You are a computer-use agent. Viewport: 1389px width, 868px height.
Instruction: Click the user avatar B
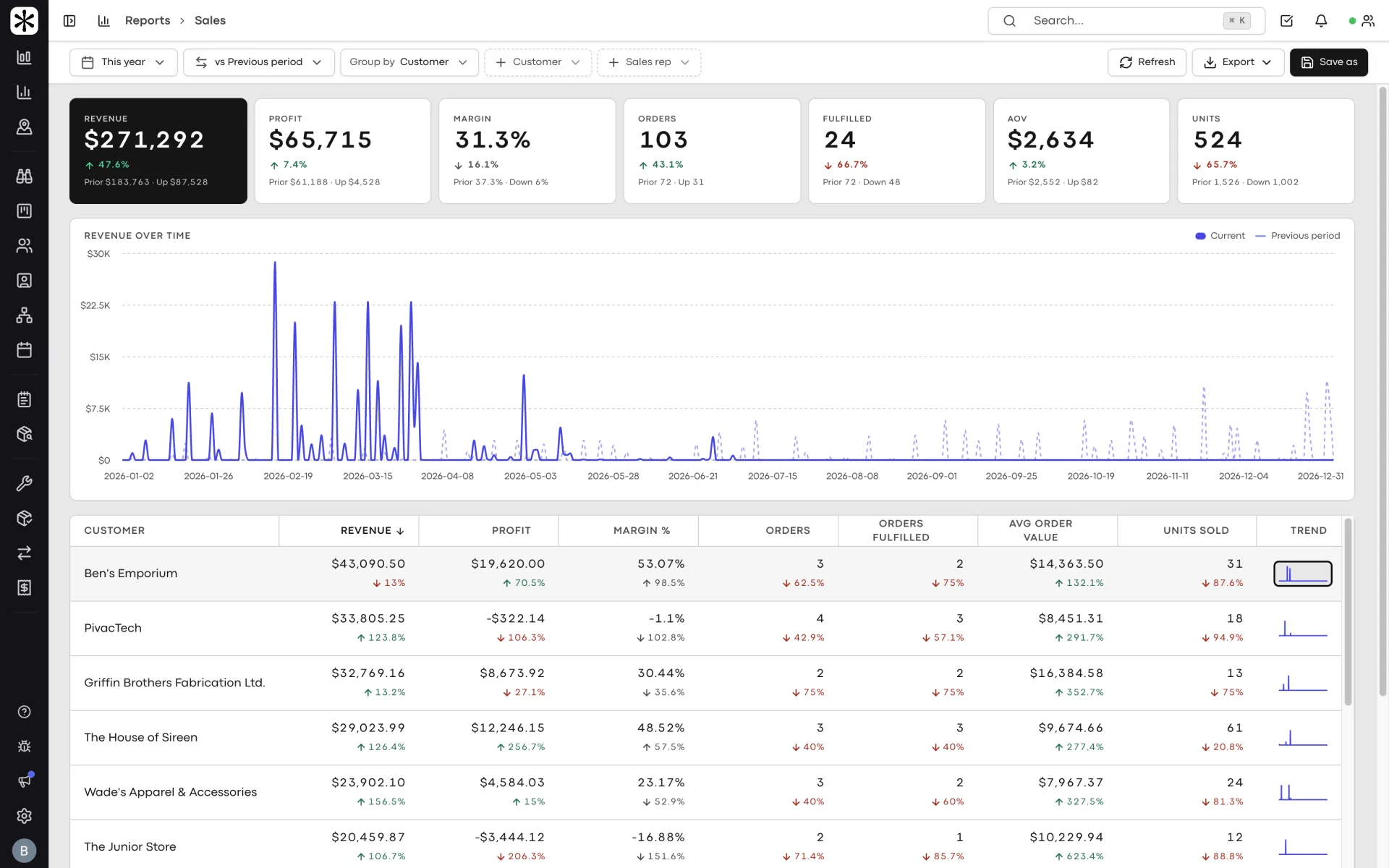pyautogui.click(x=24, y=851)
